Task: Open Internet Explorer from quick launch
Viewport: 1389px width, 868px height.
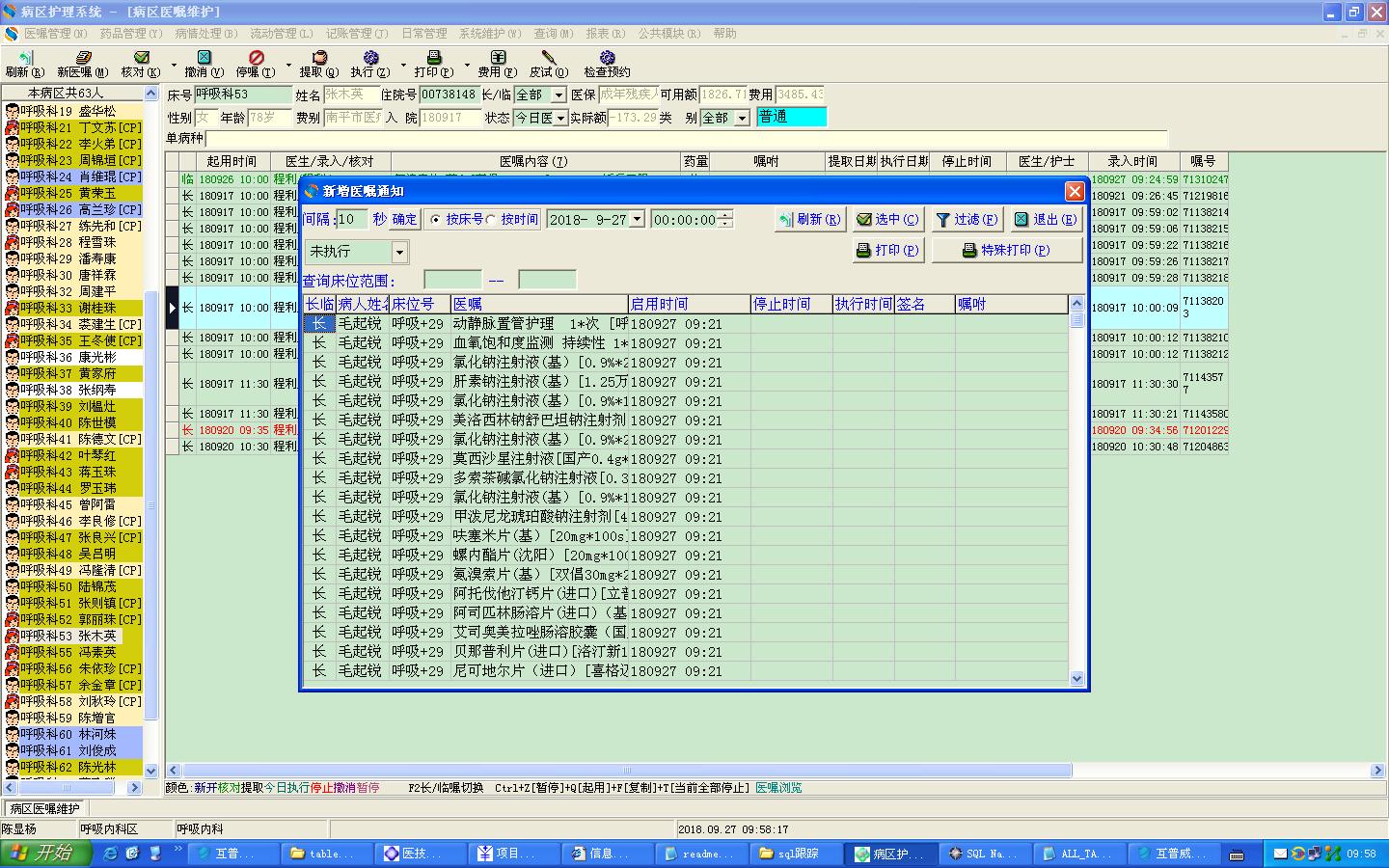Action: pyautogui.click(x=111, y=854)
